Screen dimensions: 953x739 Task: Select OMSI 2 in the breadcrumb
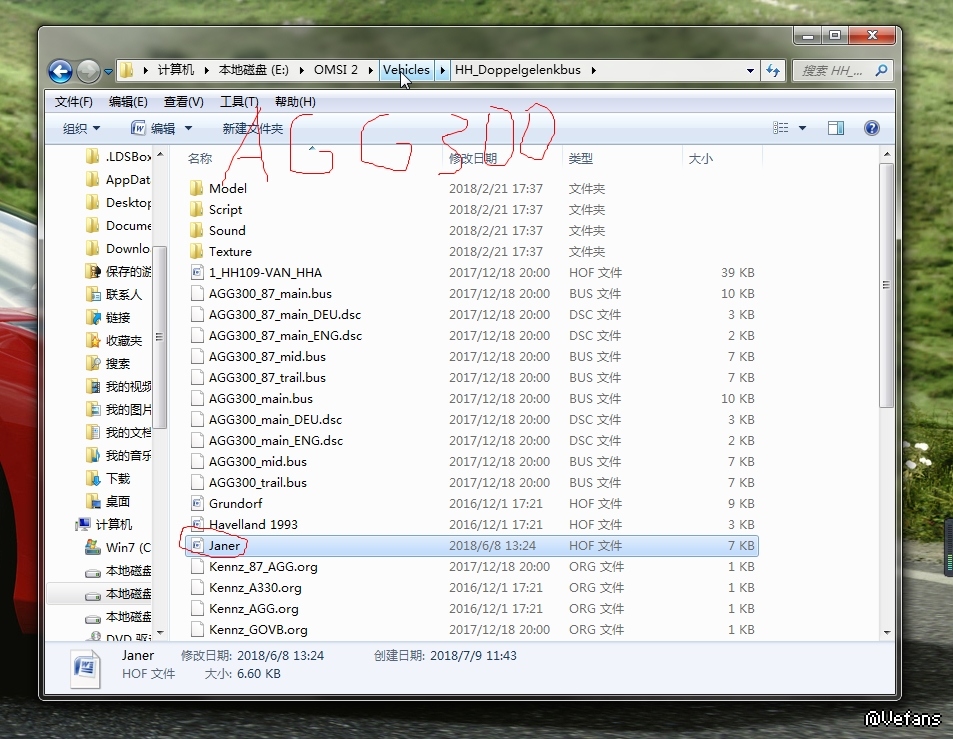click(x=335, y=70)
